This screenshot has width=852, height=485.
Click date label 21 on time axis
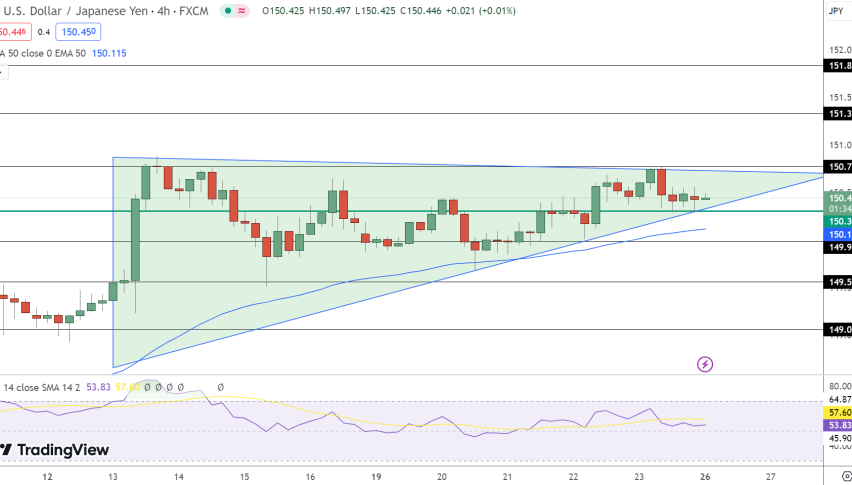[x=508, y=477]
